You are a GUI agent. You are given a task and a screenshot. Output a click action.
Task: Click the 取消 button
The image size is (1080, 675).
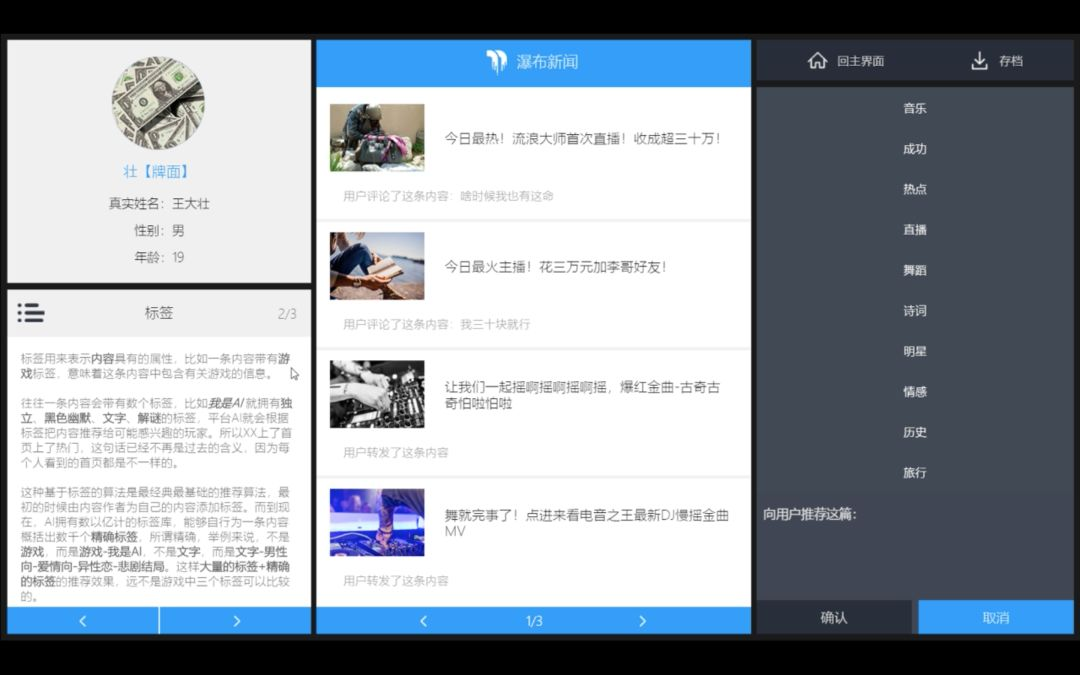[x=995, y=617]
